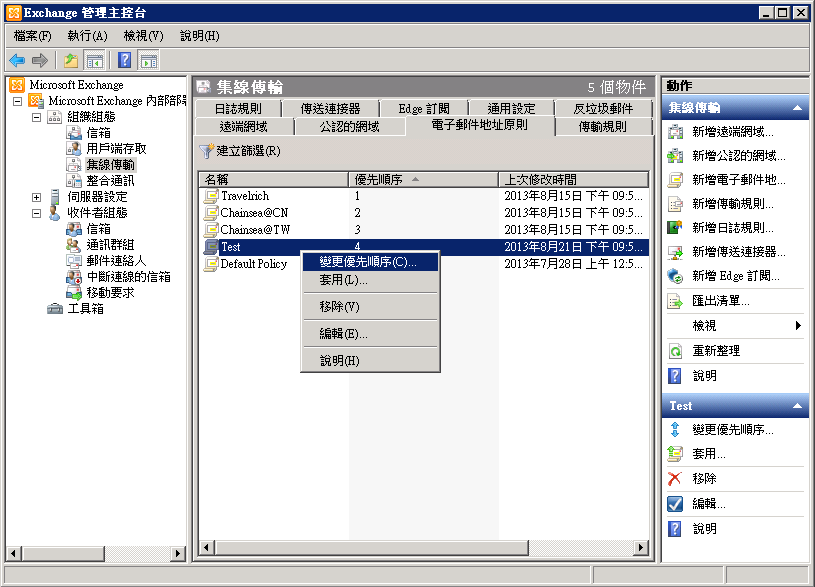Click the 新增公認的網域 action icon
The height and width of the screenshot is (587, 815).
pyautogui.click(x=675, y=156)
